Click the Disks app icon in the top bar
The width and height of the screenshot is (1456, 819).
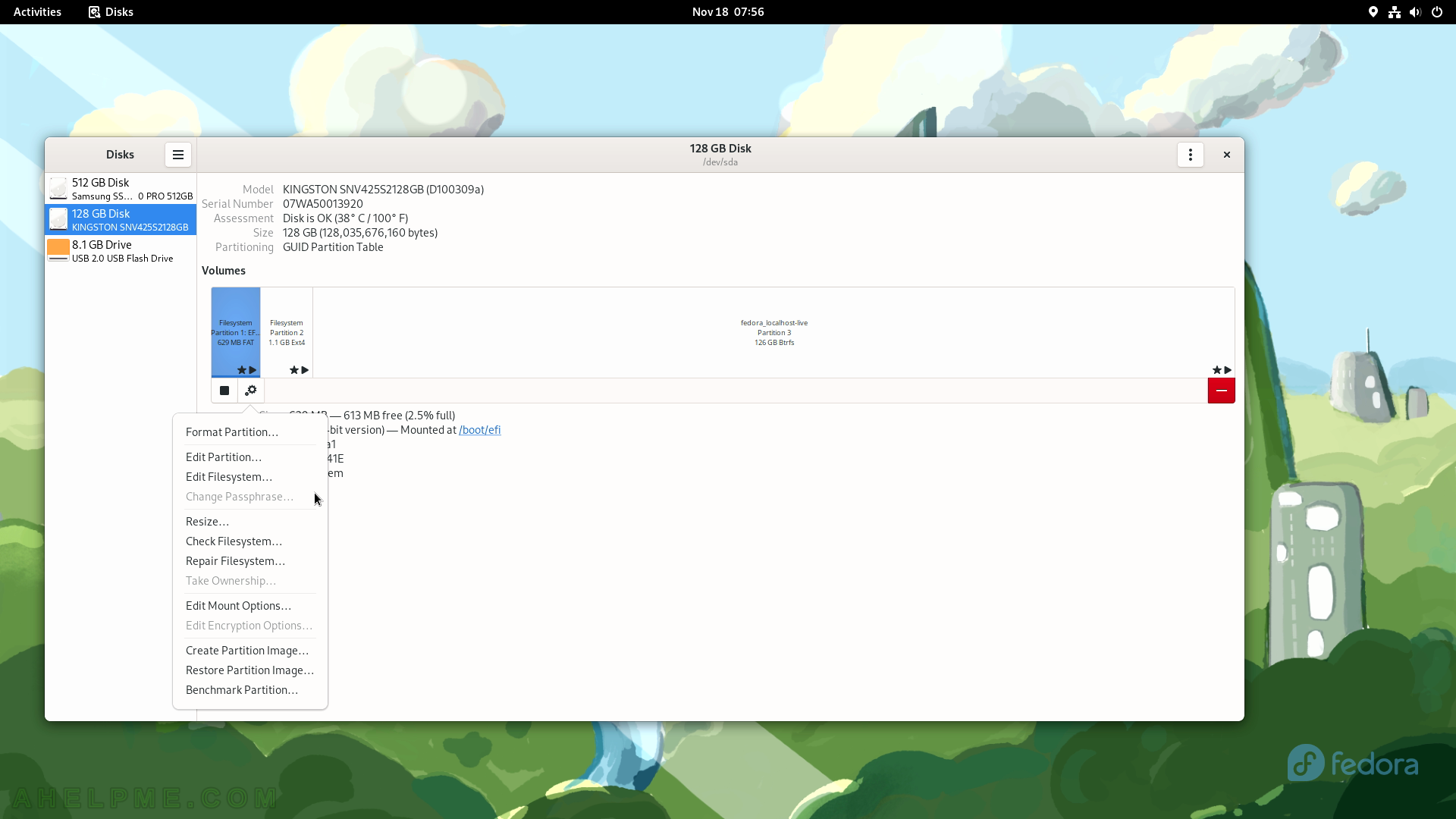[x=94, y=12]
